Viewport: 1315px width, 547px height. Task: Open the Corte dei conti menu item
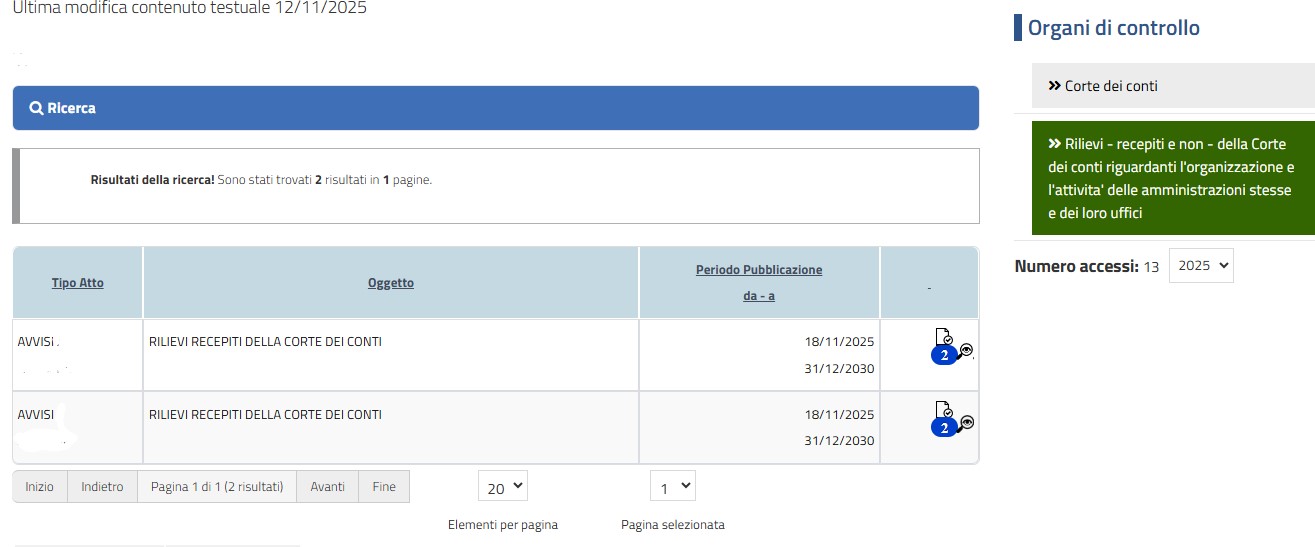click(1111, 86)
